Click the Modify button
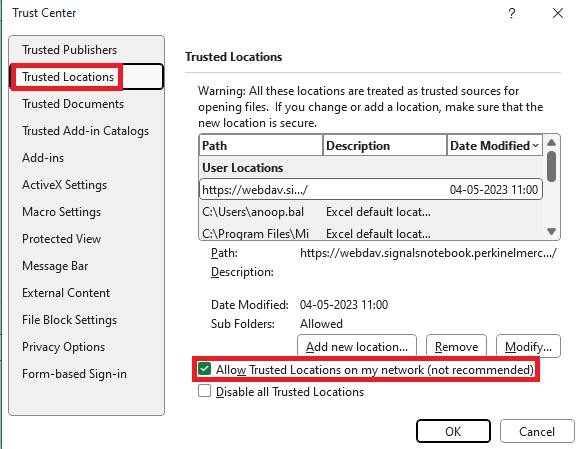 tap(528, 346)
